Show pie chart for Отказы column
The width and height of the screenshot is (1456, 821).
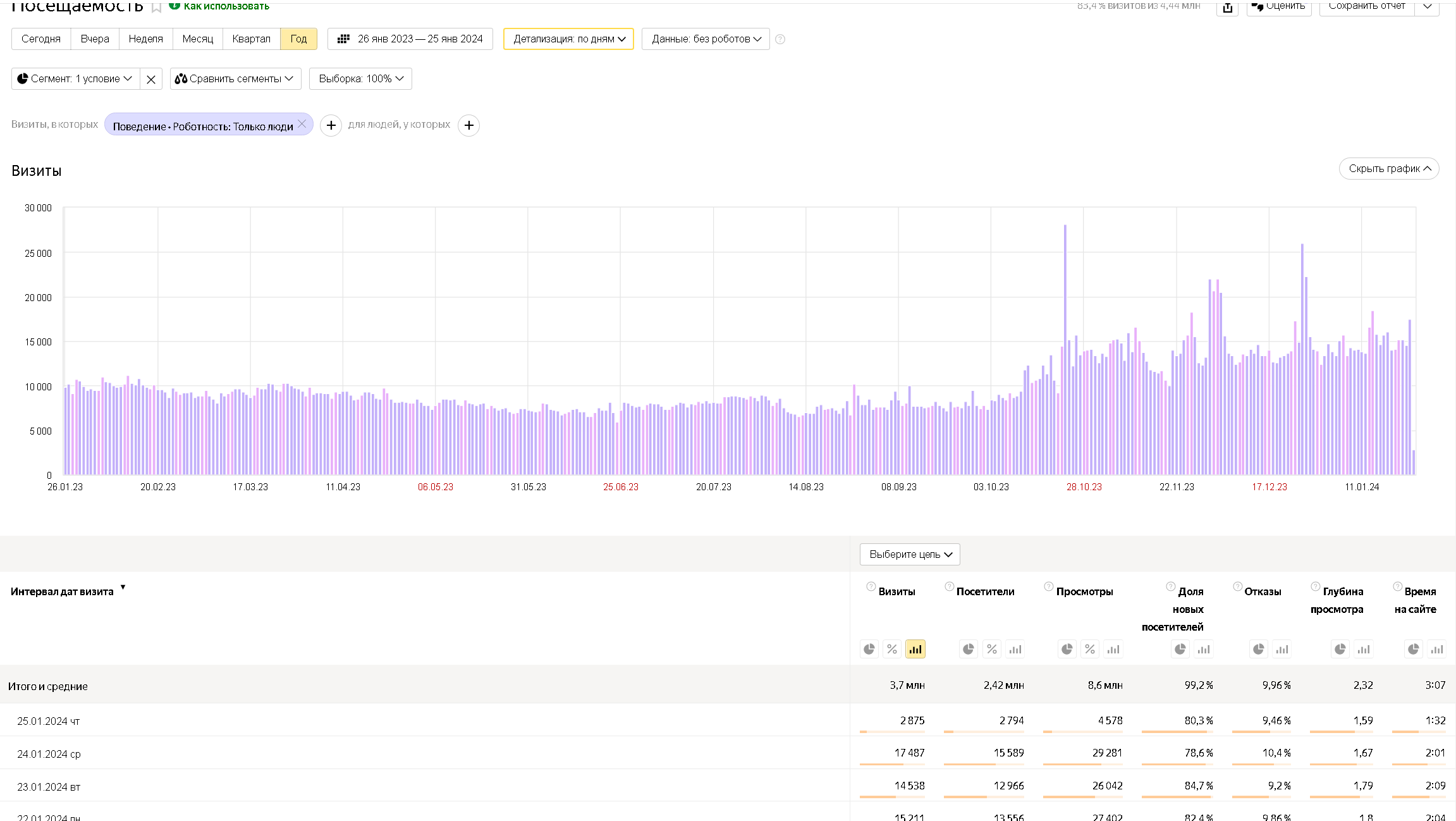(1259, 649)
